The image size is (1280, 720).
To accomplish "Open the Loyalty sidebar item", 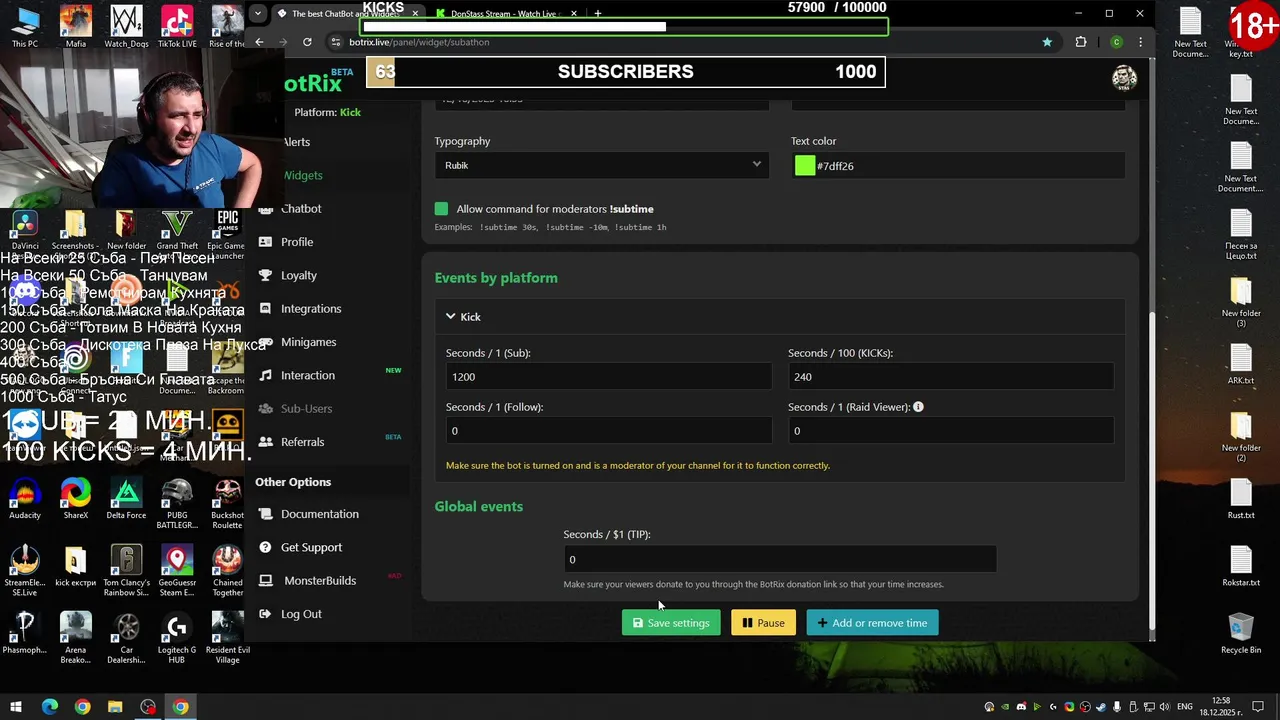I will pos(298,275).
